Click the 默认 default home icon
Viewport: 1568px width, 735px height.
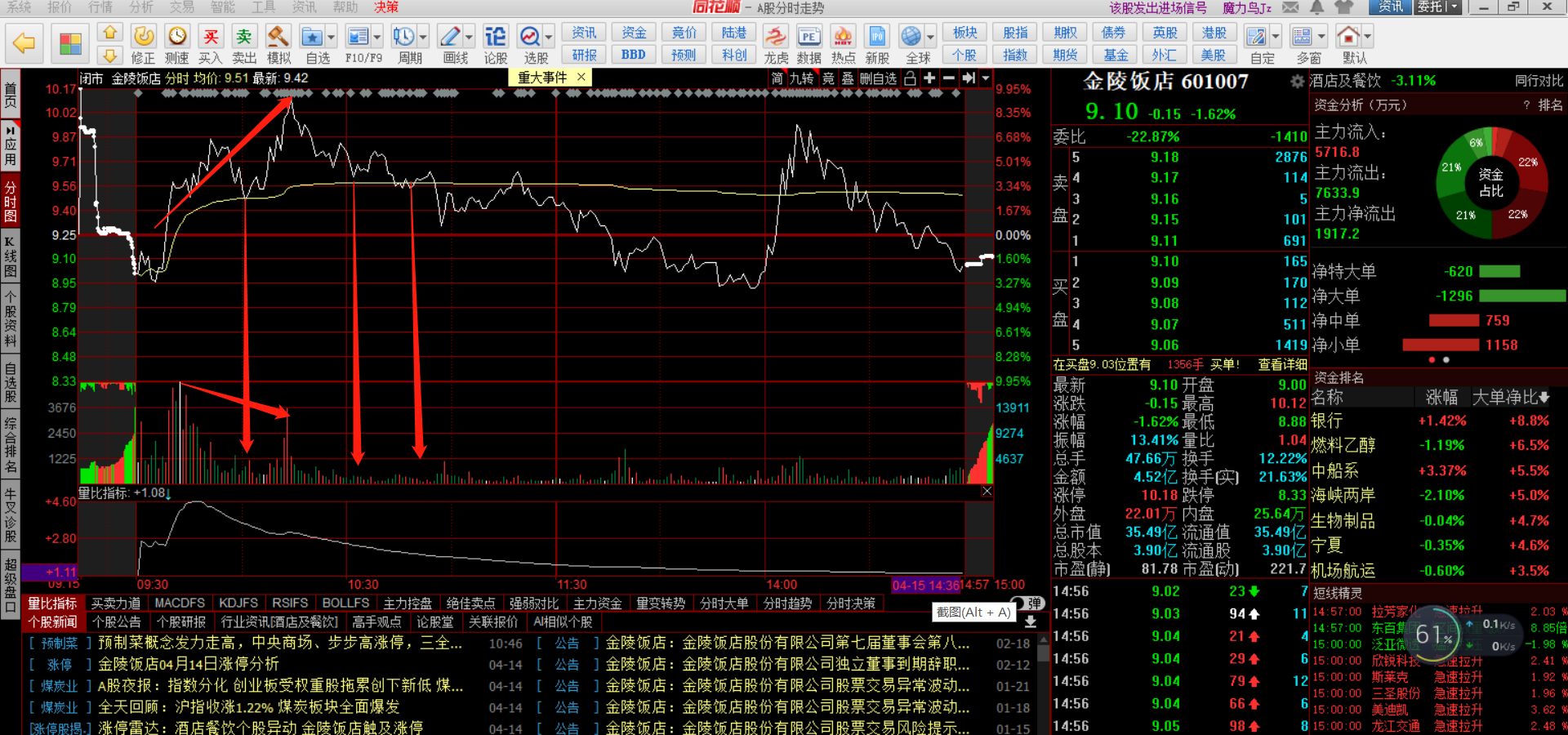(x=1349, y=37)
